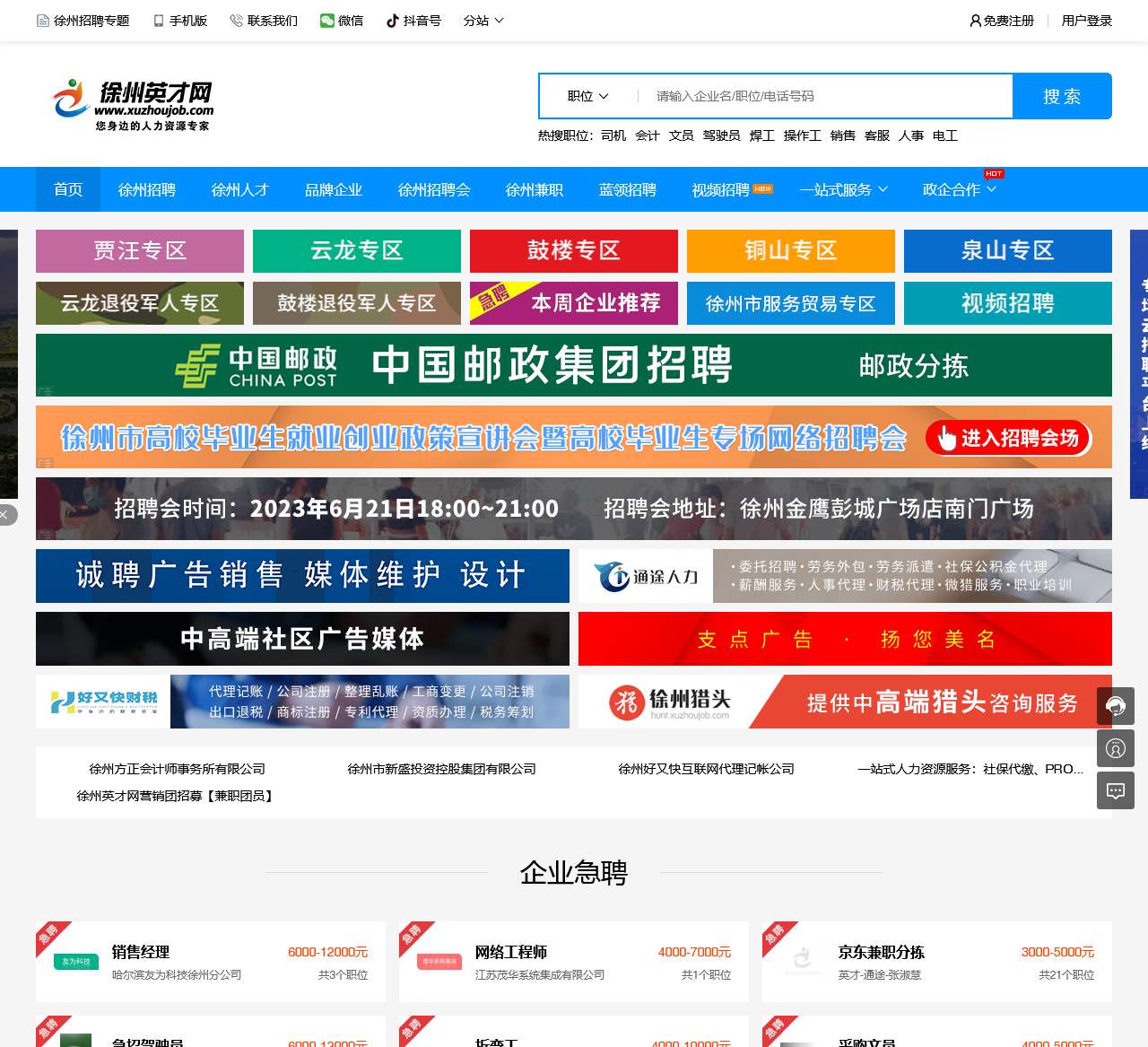The height and width of the screenshot is (1047, 1148).
Task: Click the customer service headset icon
Action: [x=1116, y=706]
